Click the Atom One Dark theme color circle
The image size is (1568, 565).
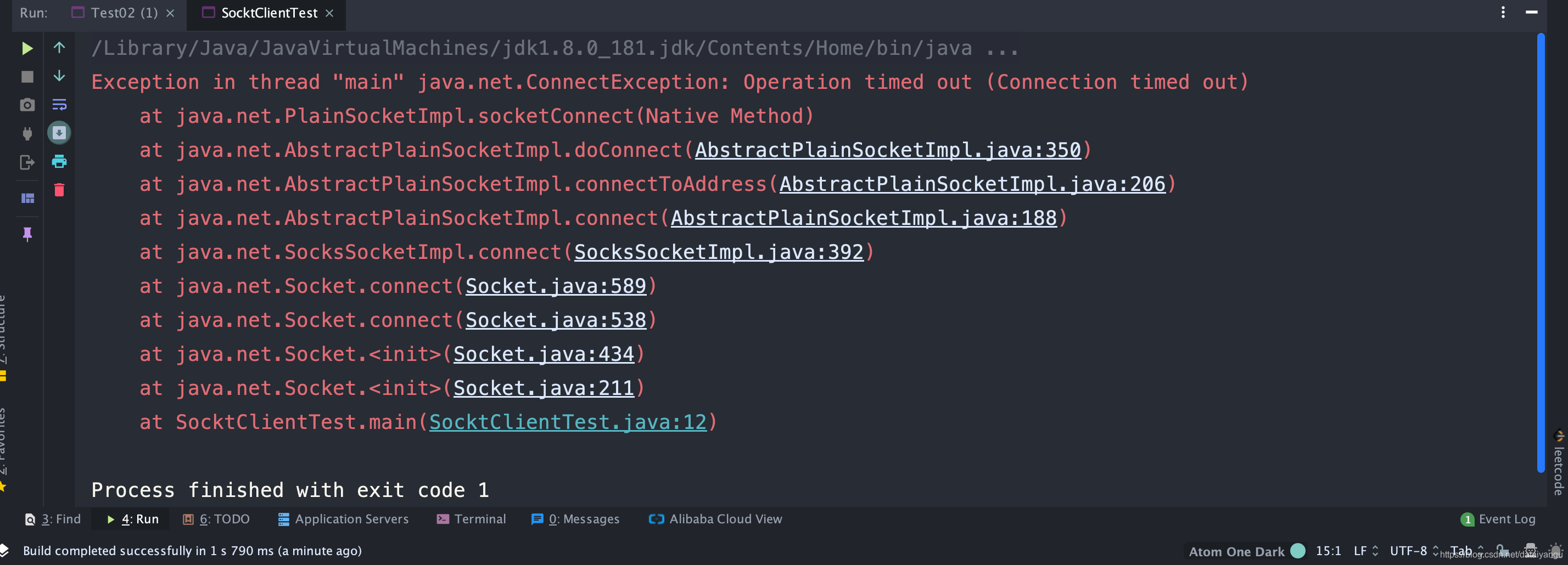(1298, 551)
